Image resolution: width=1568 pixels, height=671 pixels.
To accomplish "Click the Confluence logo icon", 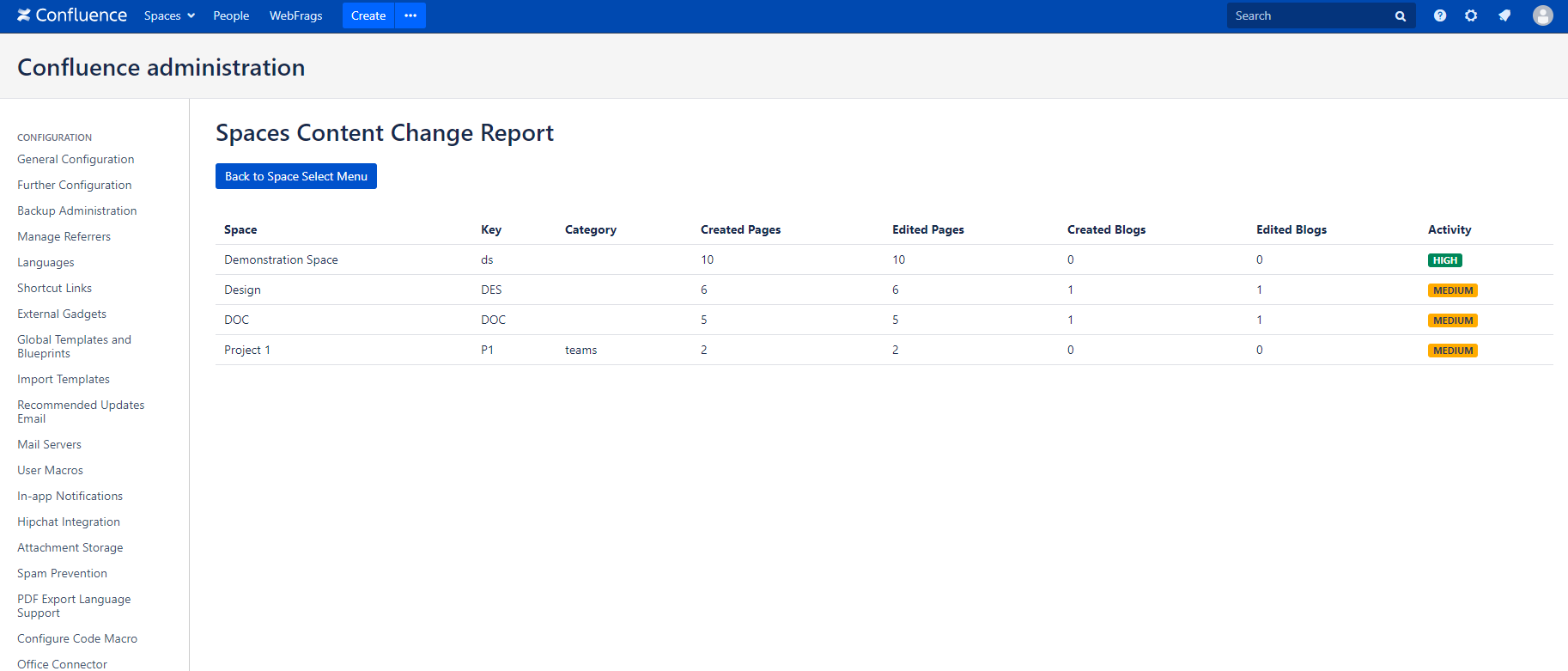I will click(x=24, y=15).
